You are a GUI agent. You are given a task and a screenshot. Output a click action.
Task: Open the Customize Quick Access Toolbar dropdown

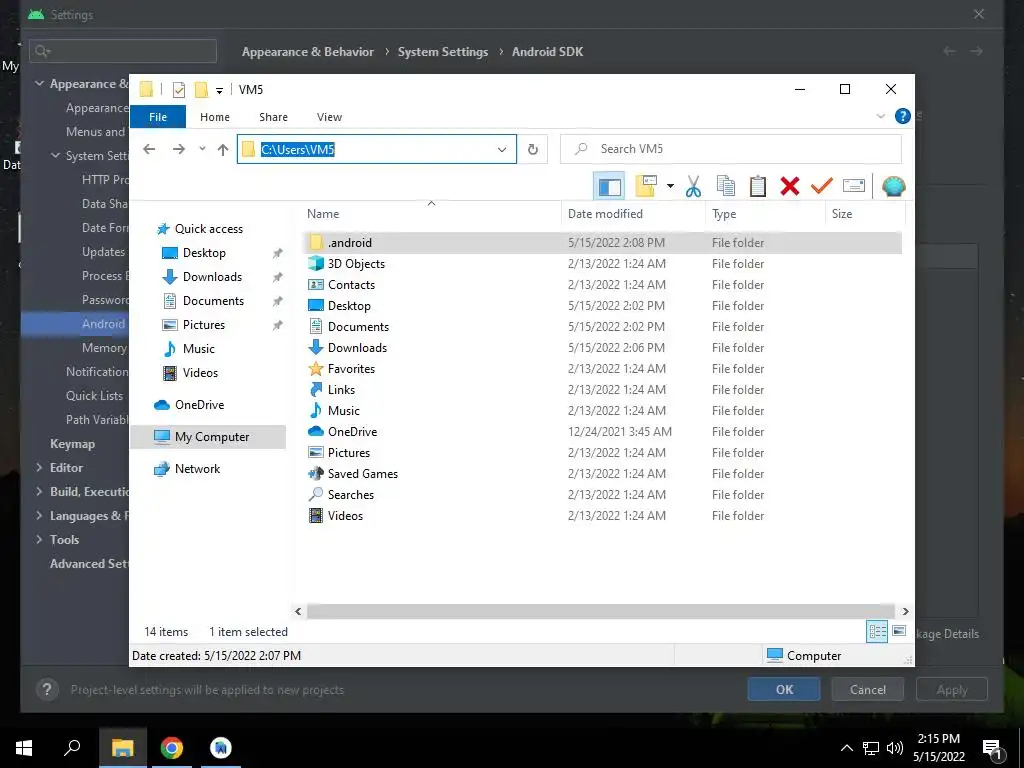pyautogui.click(x=219, y=90)
